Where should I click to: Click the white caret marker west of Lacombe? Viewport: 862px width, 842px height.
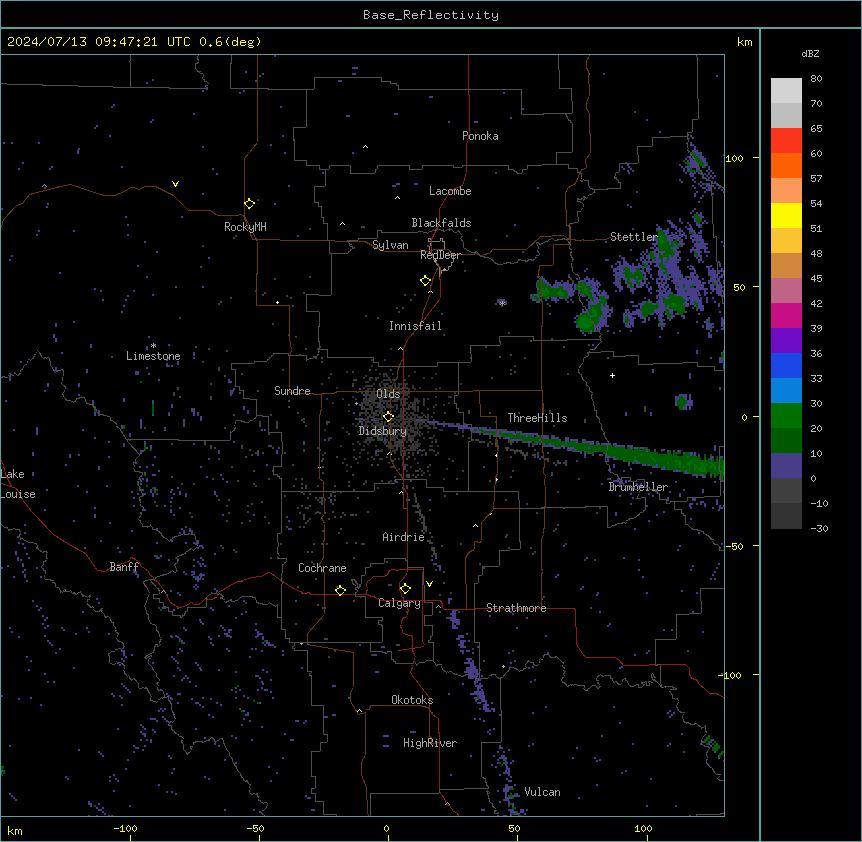coord(397,197)
